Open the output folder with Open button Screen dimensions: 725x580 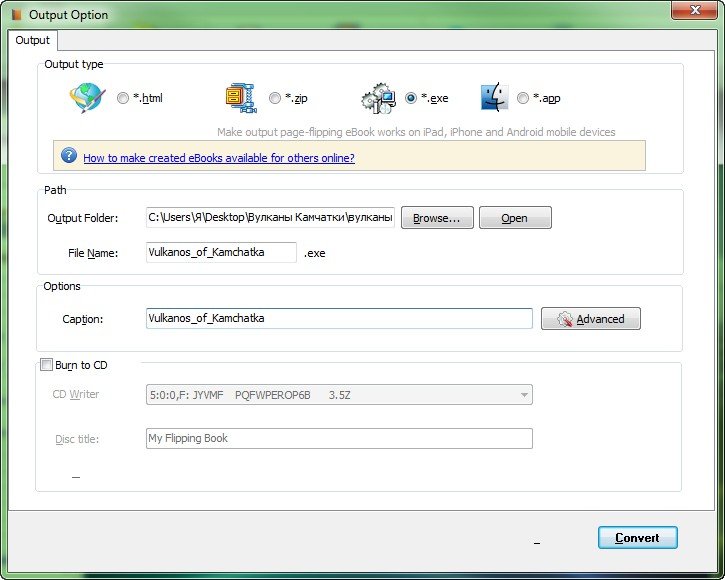click(514, 218)
